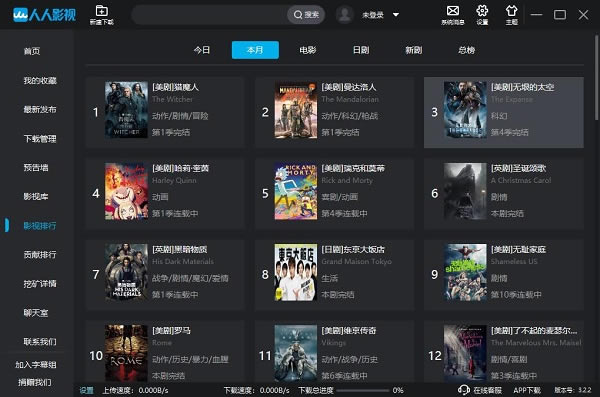Click 在线客服 headset icon

click(463, 390)
